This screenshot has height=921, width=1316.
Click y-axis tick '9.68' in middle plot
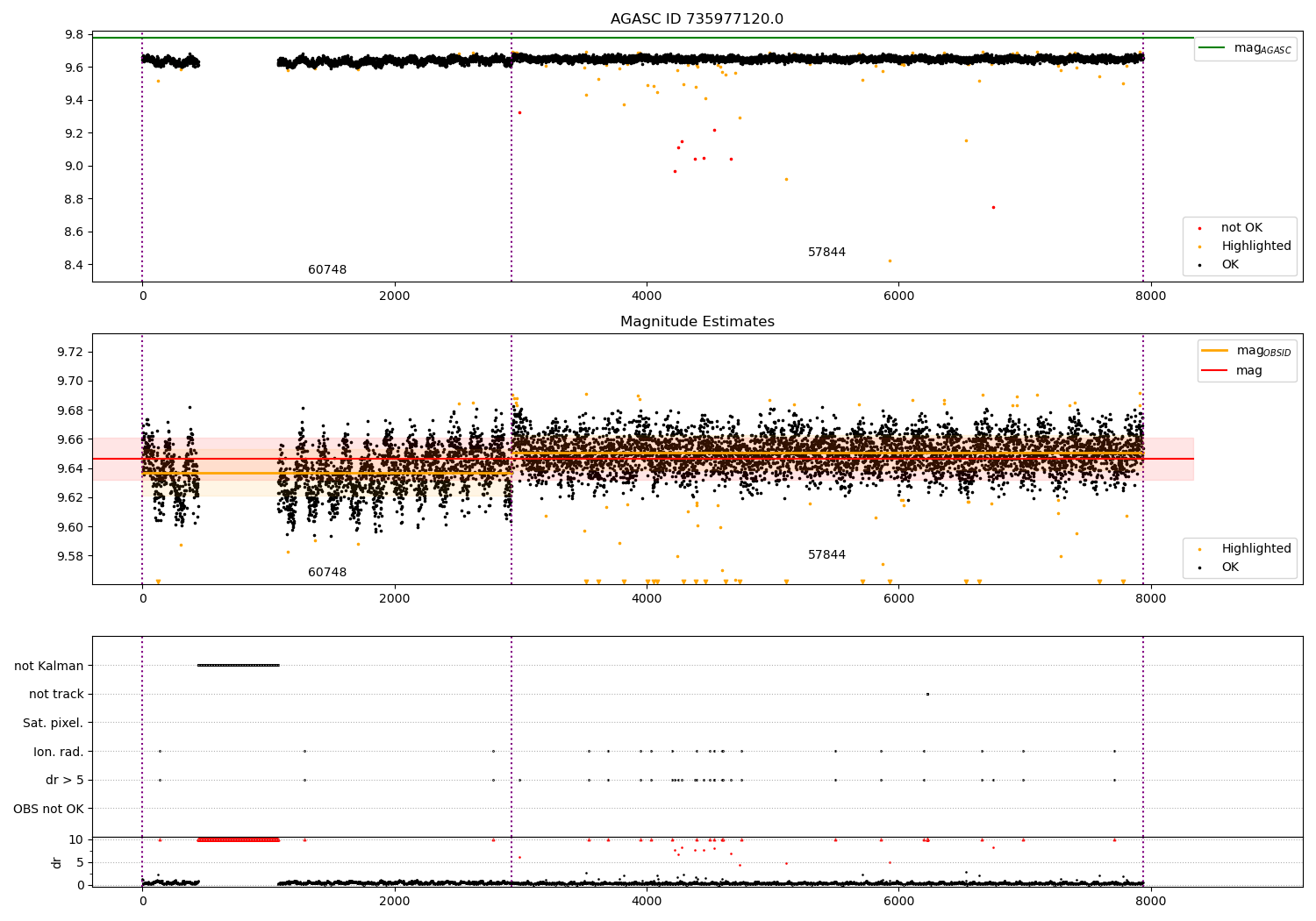tap(70, 411)
